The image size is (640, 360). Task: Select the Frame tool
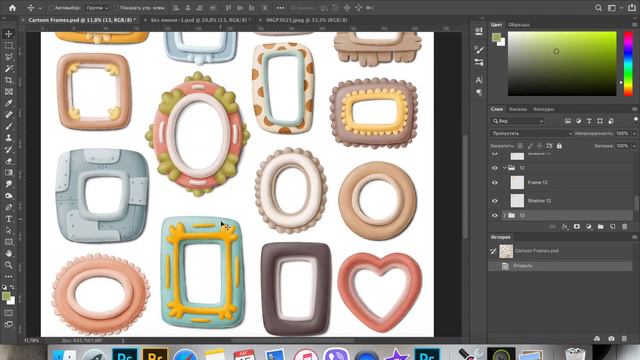(9, 91)
